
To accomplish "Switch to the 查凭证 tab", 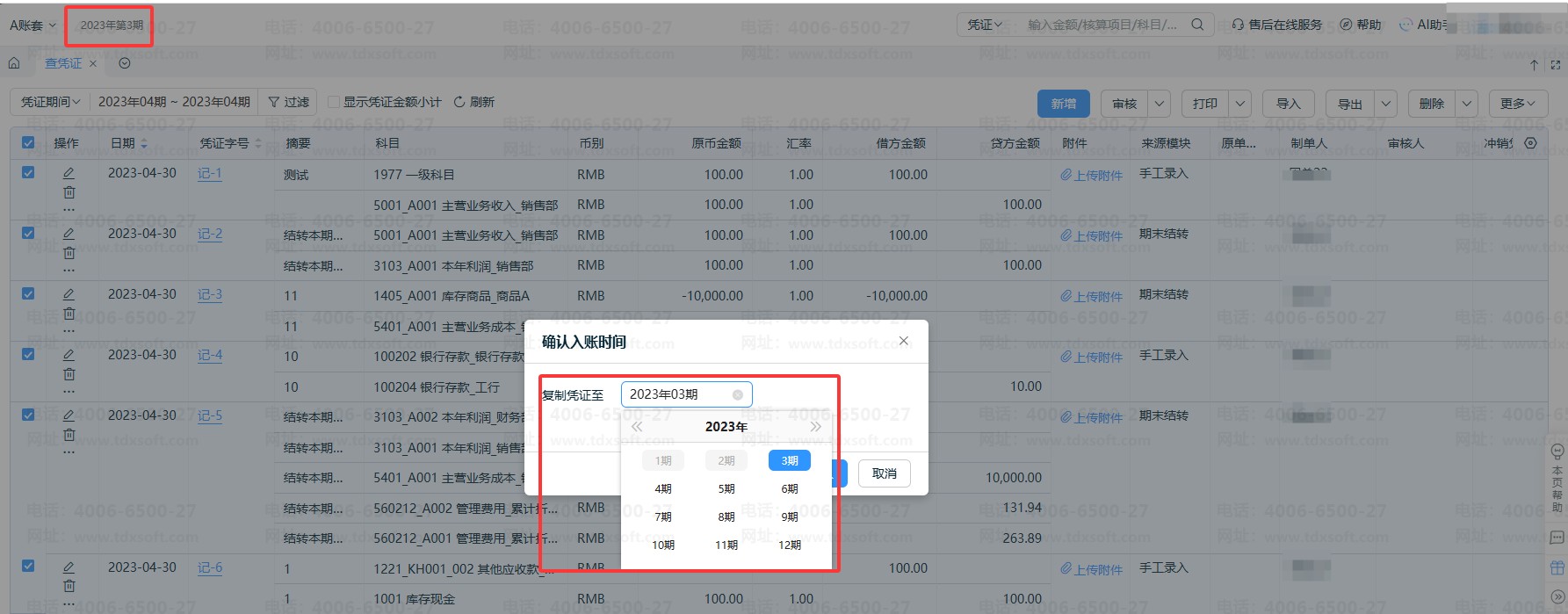I will click(63, 63).
